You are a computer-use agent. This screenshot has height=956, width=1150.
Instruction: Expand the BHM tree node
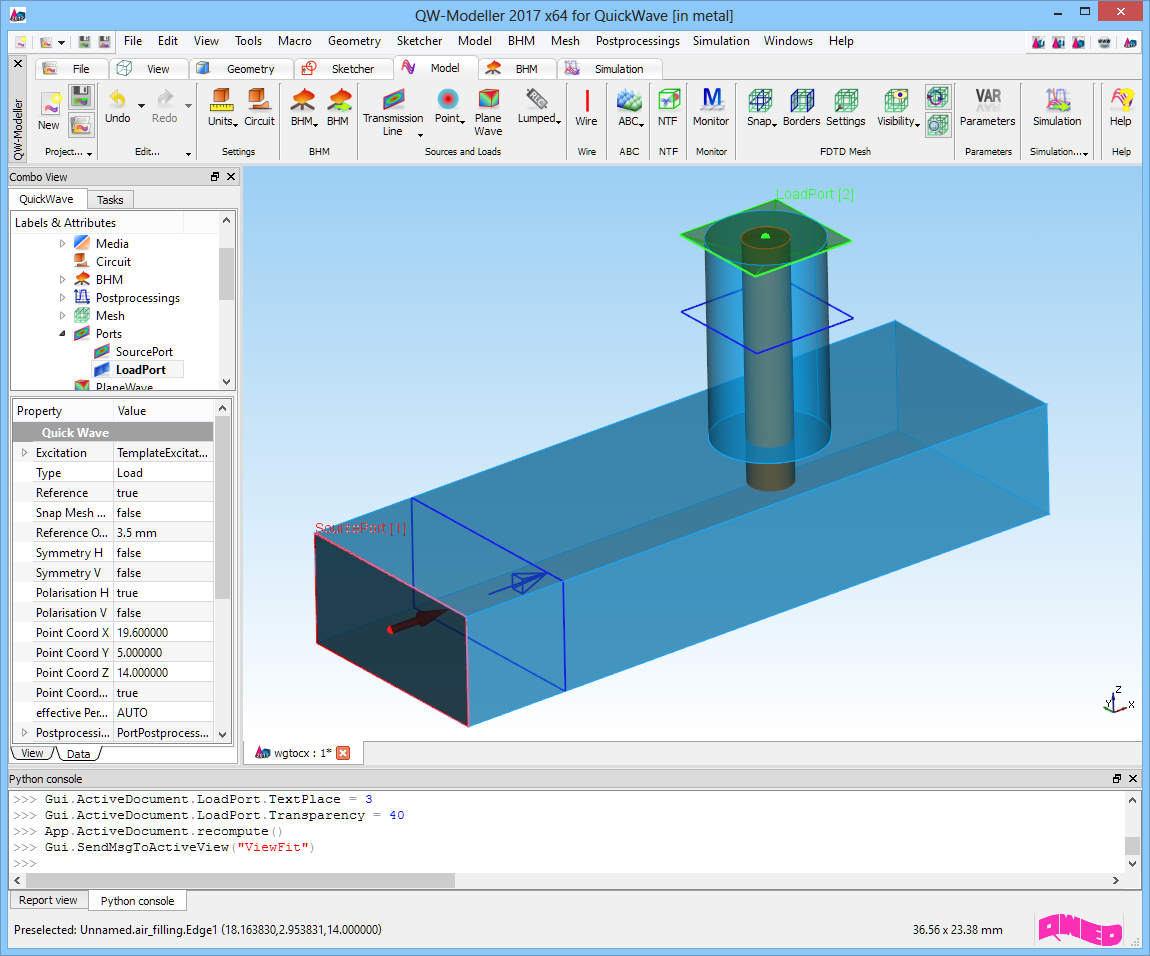tap(62, 280)
